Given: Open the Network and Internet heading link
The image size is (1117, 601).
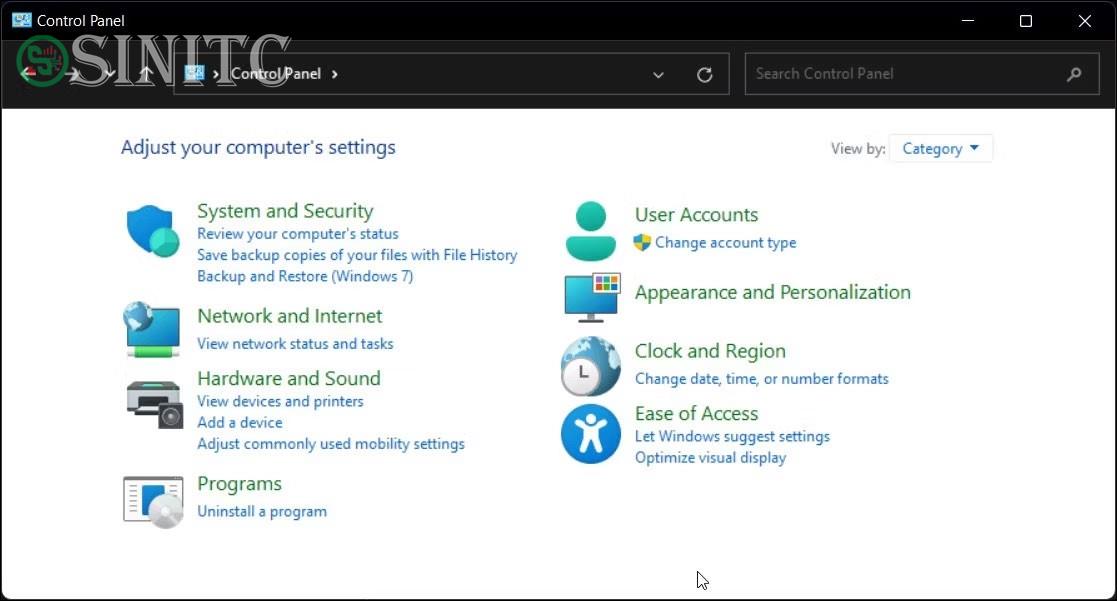Looking at the screenshot, I should 289,315.
